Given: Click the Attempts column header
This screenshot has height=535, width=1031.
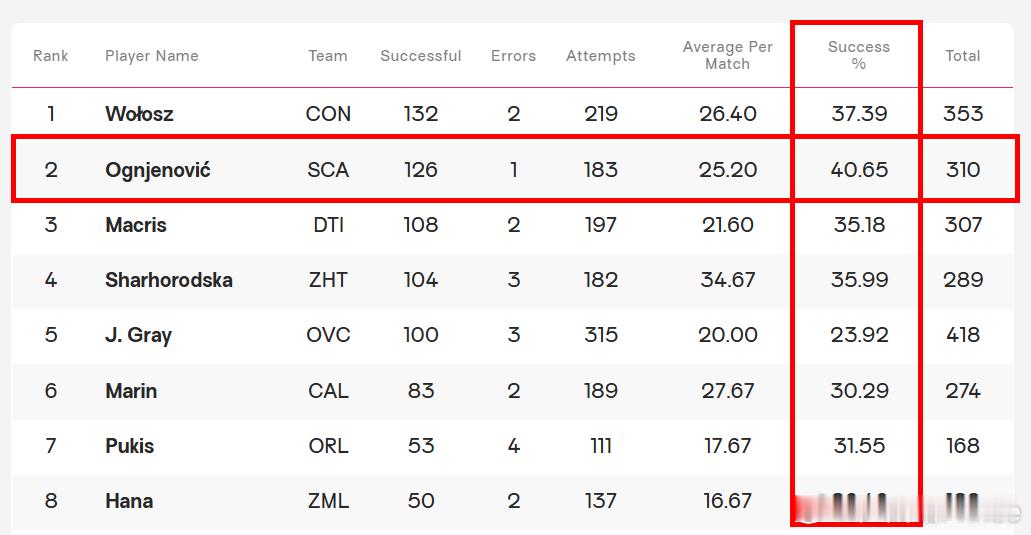Looking at the screenshot, I should point(601,56).
